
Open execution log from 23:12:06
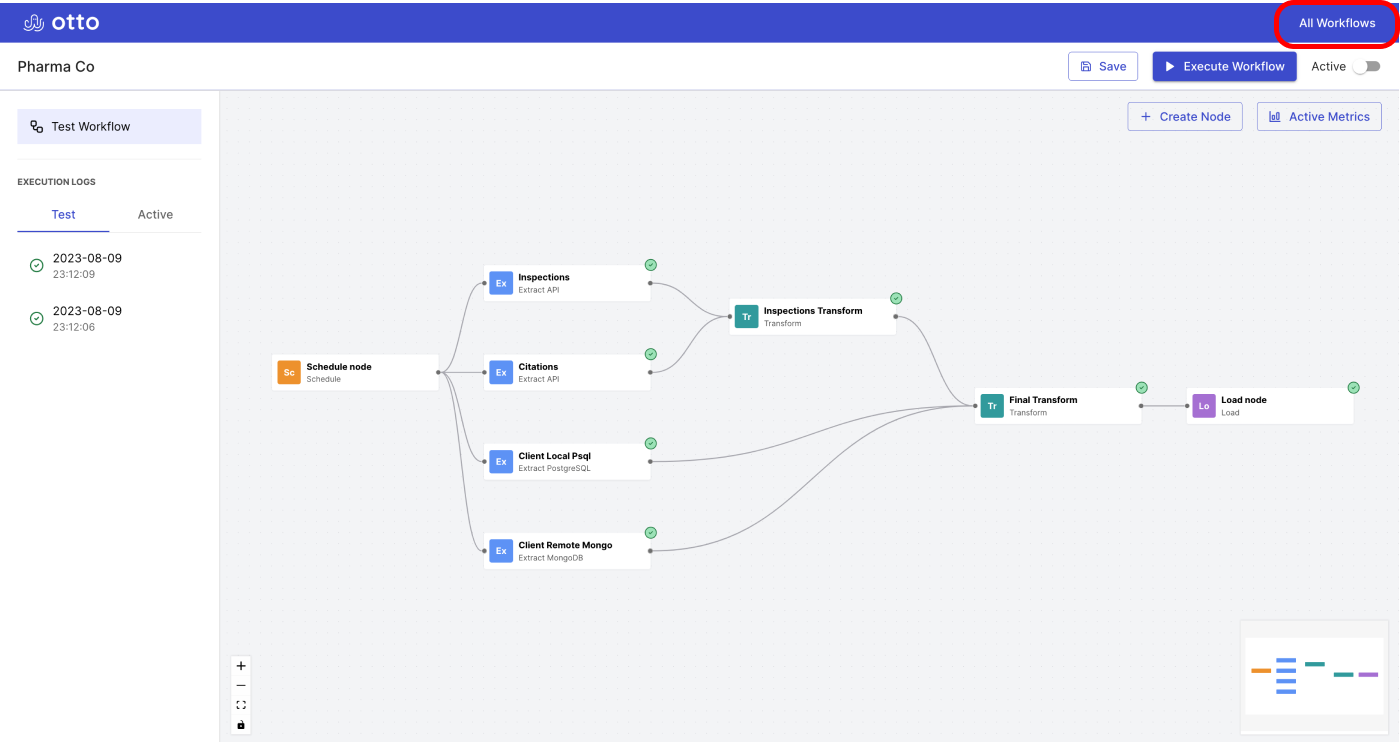[109, 318]
